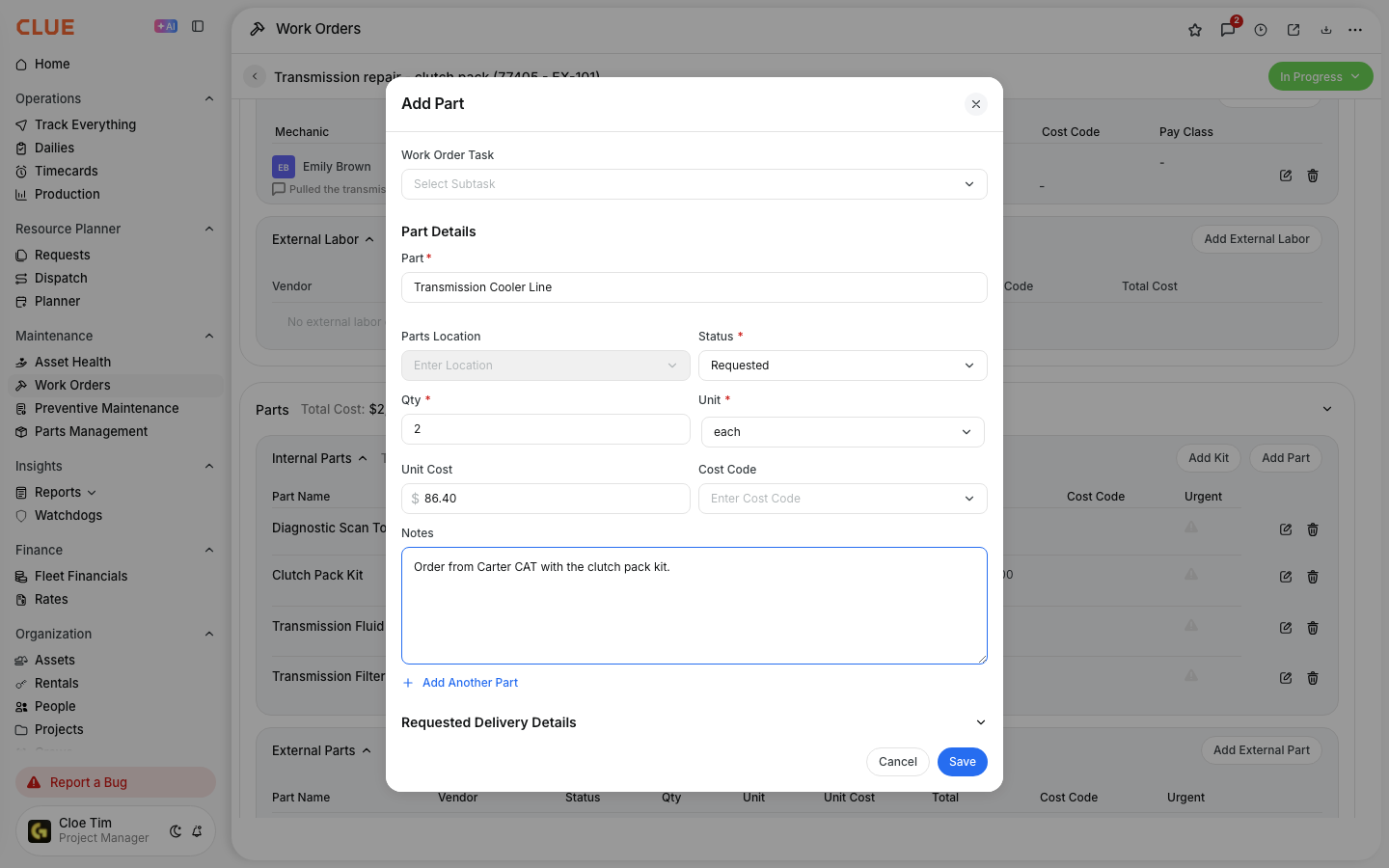
Task: Click the Add Another Part link
Action: click(460, 683)
